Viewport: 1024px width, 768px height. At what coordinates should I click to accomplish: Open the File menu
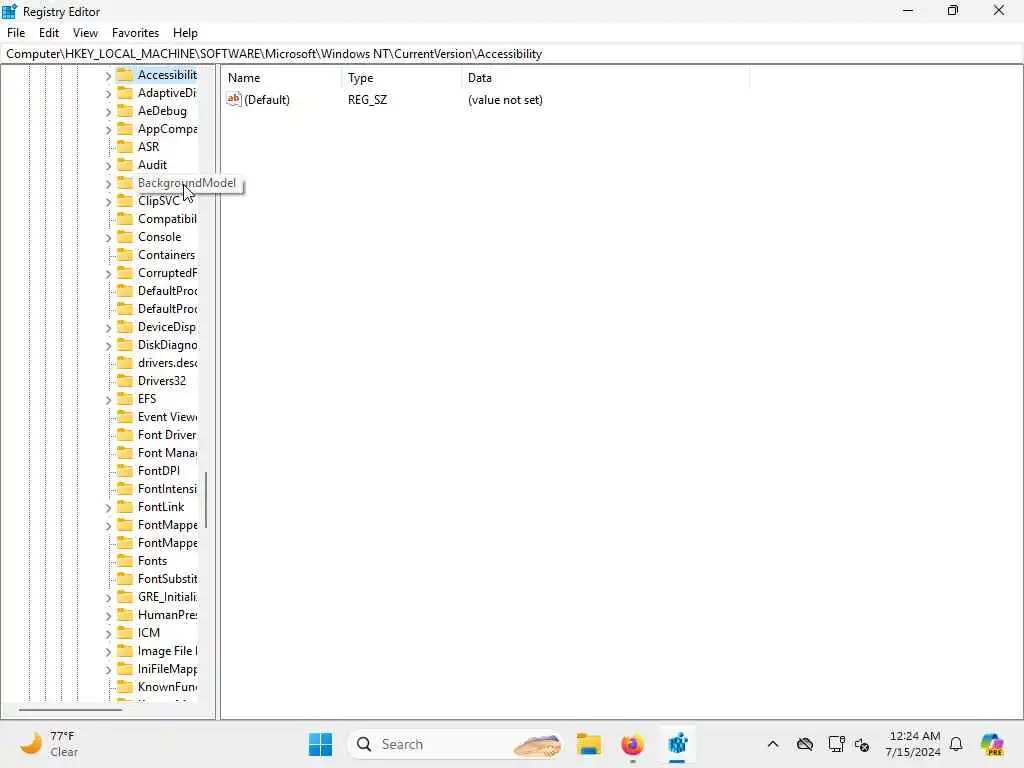[x=16, y=33]
